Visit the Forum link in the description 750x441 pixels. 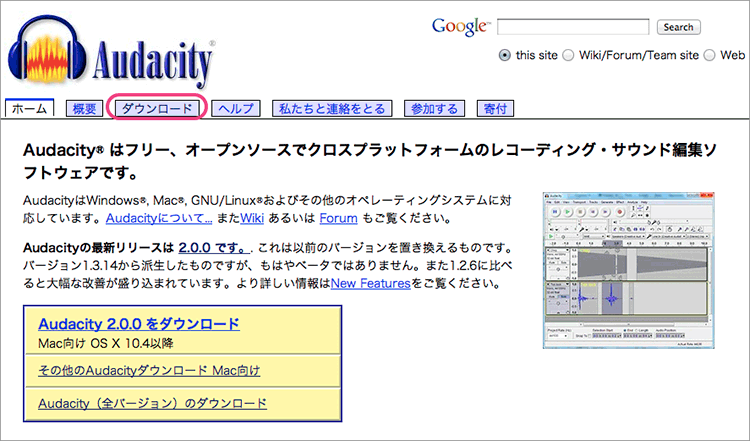pos(338,217)
